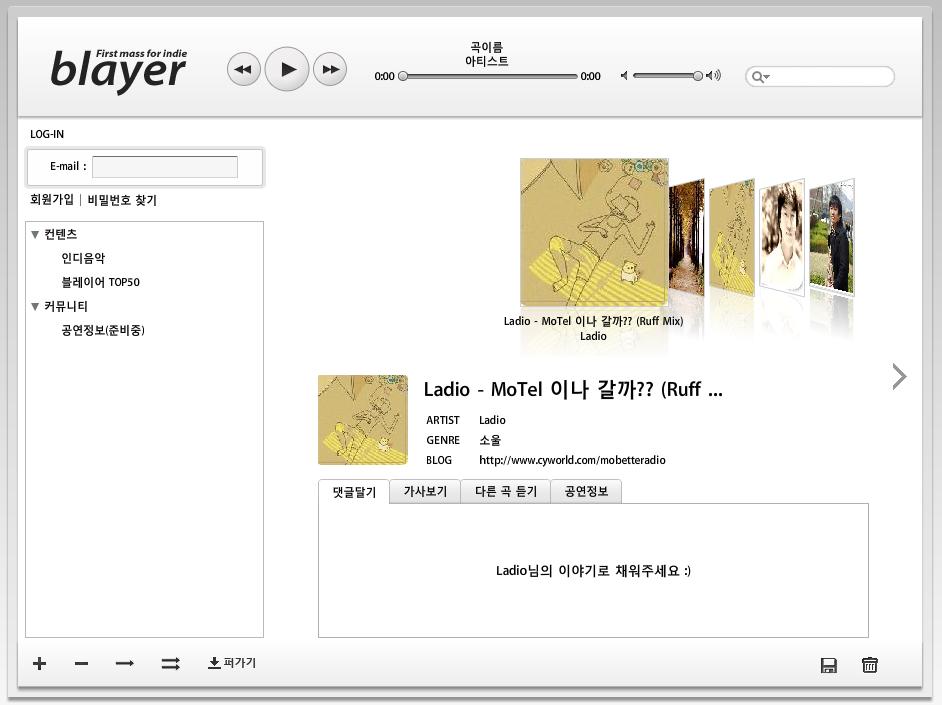Switch to the 가사보기 tab
This screenshot has height=705, width=942.
(x=425, y=492)
